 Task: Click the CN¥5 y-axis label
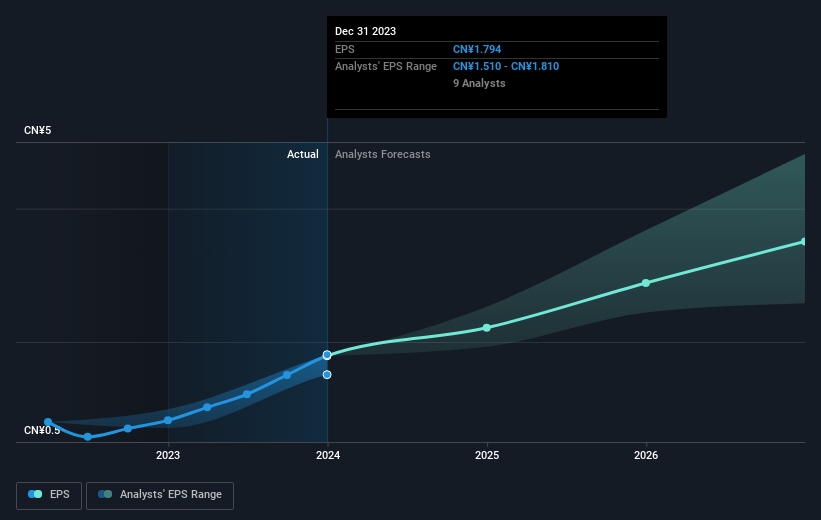click(x=37, y=130)
